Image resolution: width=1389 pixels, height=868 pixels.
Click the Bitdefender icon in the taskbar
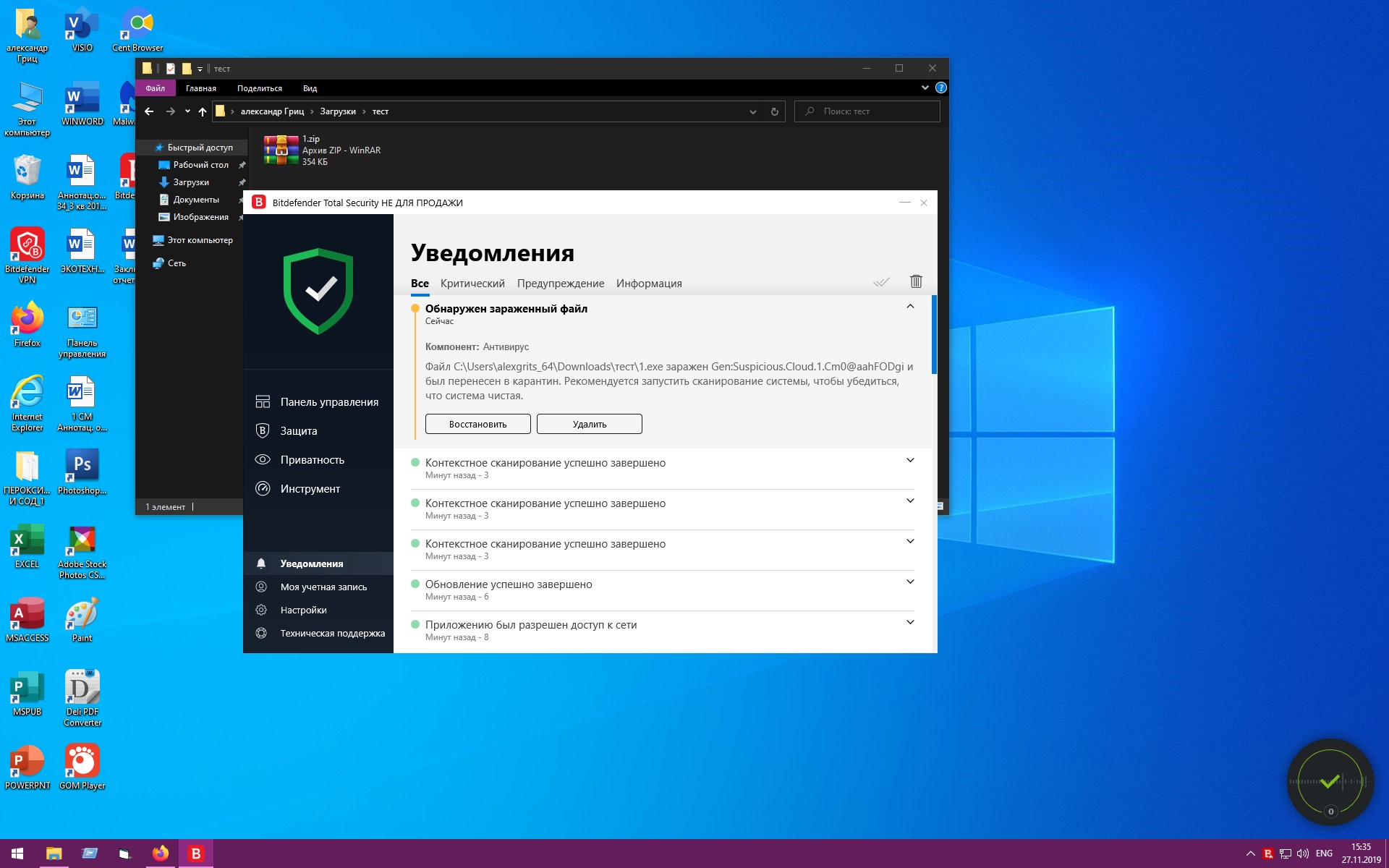click(195, 854)
